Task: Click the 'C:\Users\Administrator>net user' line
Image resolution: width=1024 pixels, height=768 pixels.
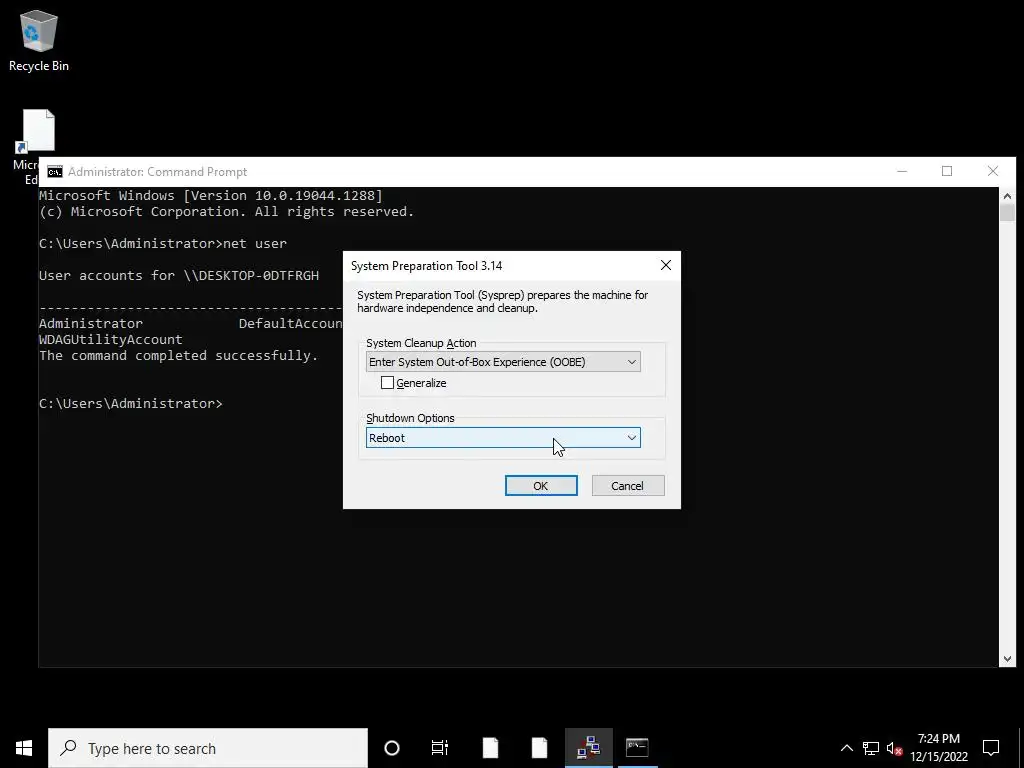Action: 163,244
